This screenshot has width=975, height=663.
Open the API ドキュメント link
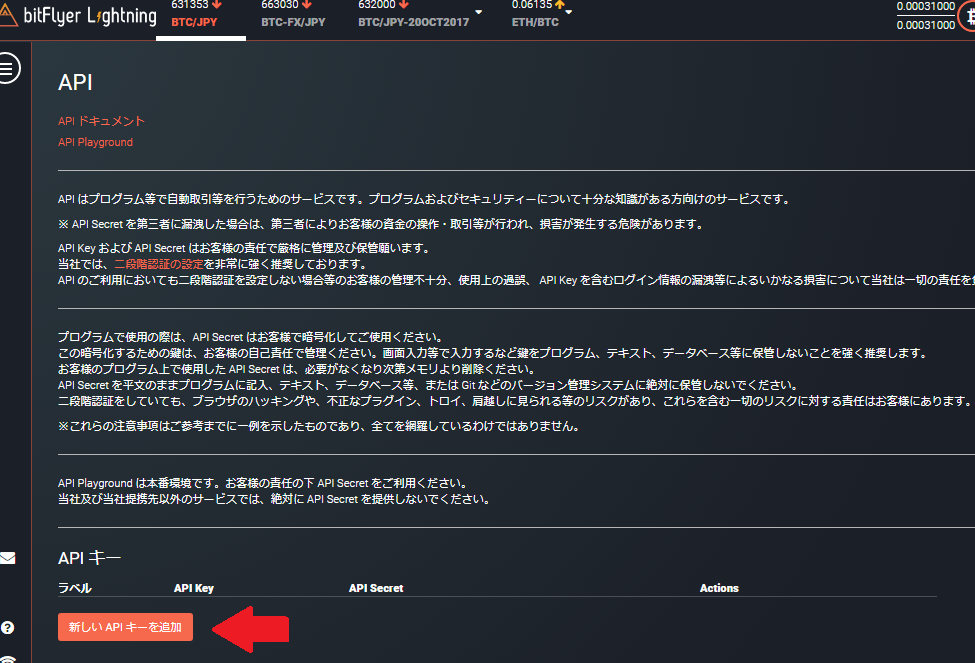(x=101, y=121)
